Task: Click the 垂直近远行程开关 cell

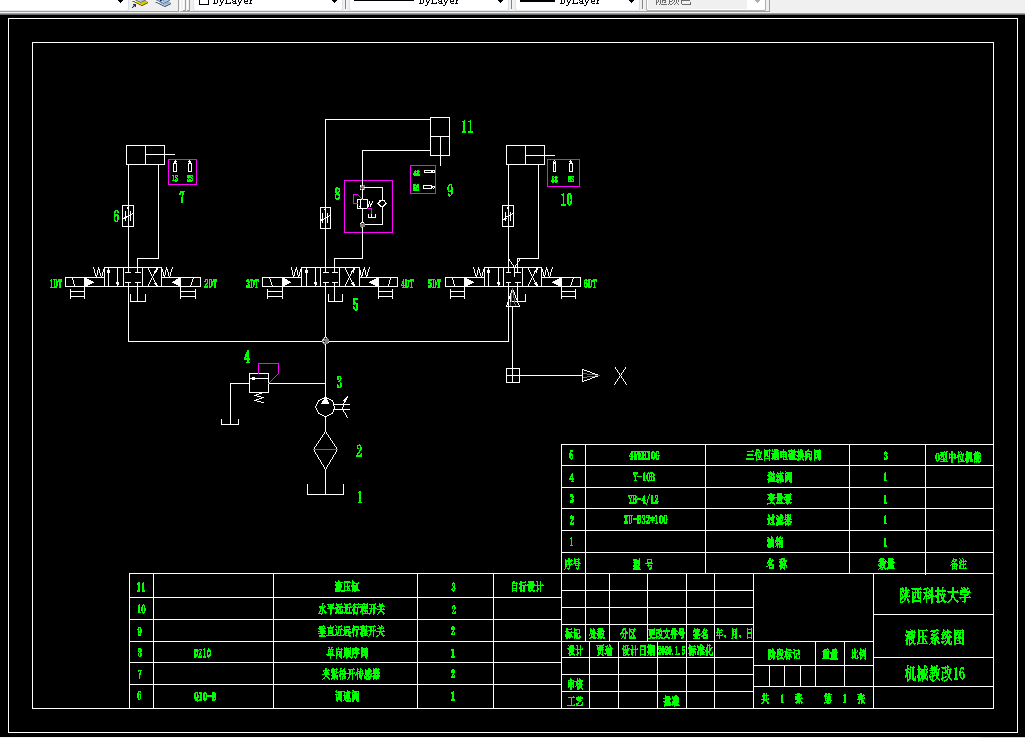Action: (x=345, y=631)
